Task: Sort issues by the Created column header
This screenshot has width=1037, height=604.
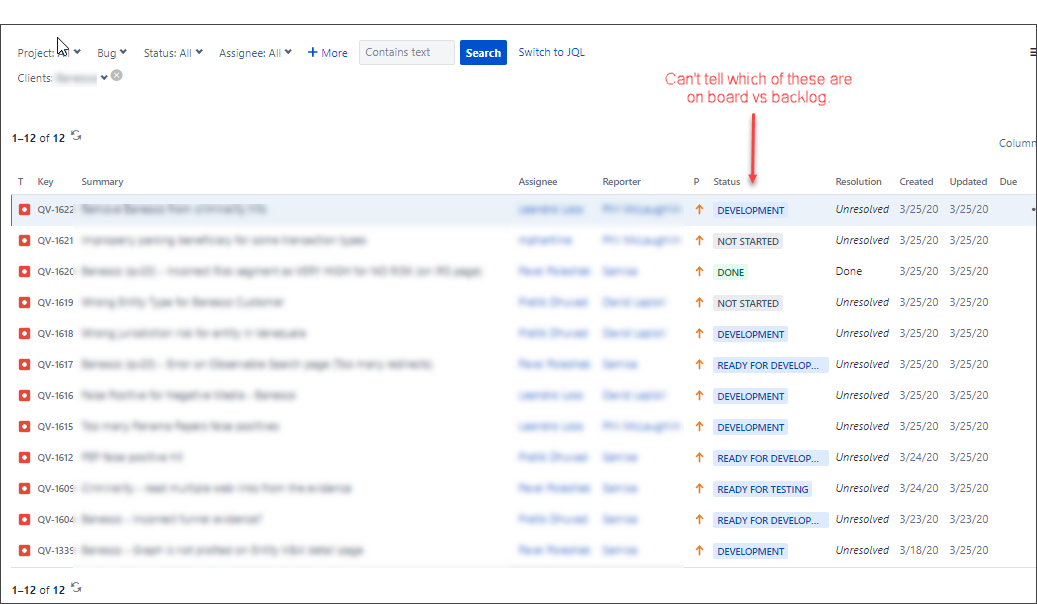Action: point(916,181)
